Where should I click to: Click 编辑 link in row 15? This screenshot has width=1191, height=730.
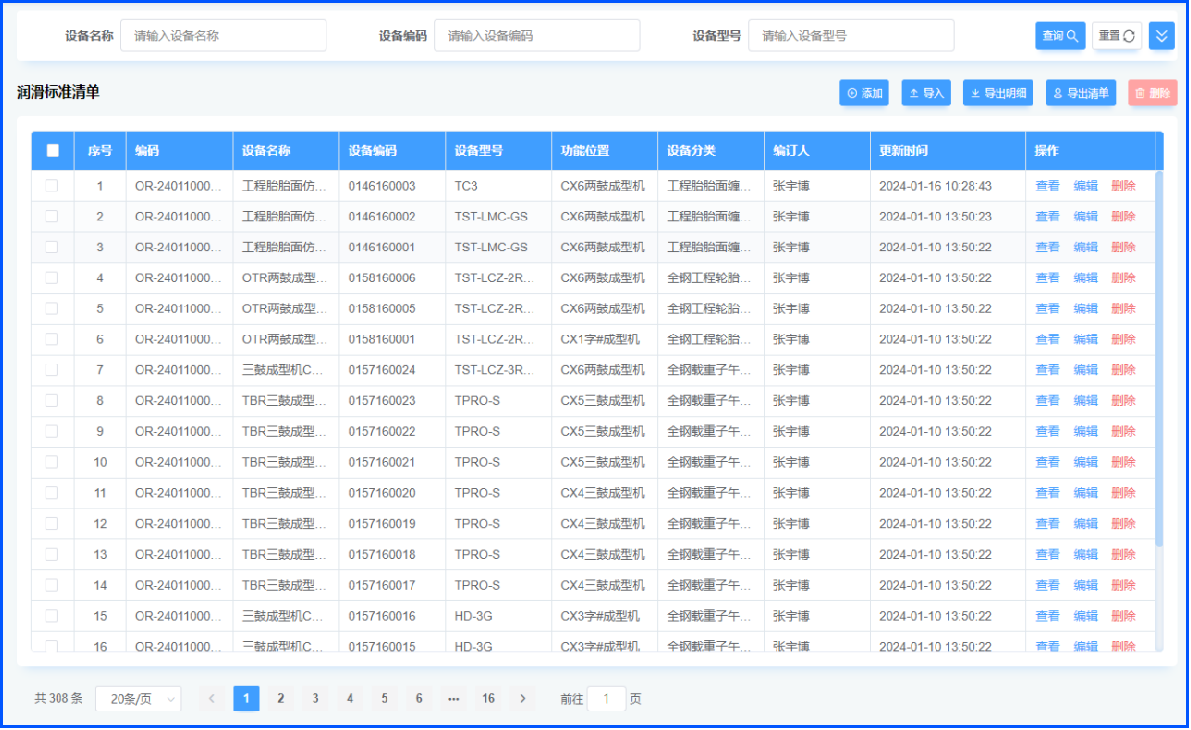click(1085, 616)
